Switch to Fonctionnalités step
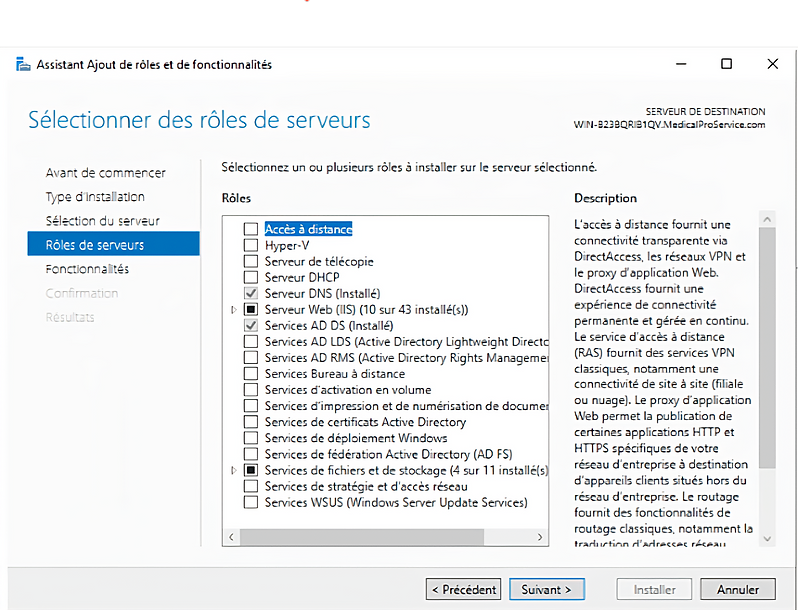Viewport: 798px width, 610px height. coord(87,269)
